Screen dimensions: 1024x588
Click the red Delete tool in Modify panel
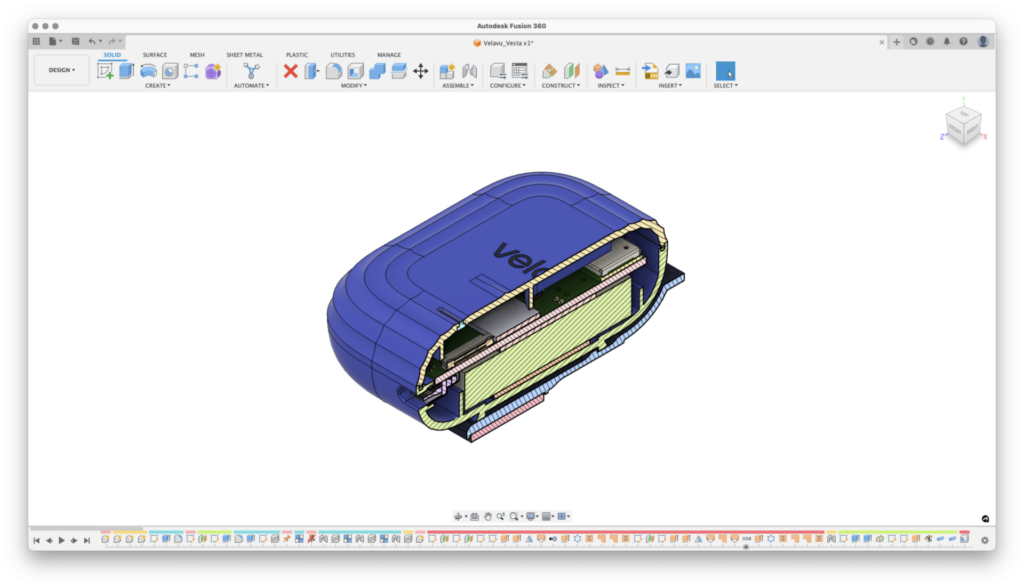pyautogui.click(x=291, y=70)
